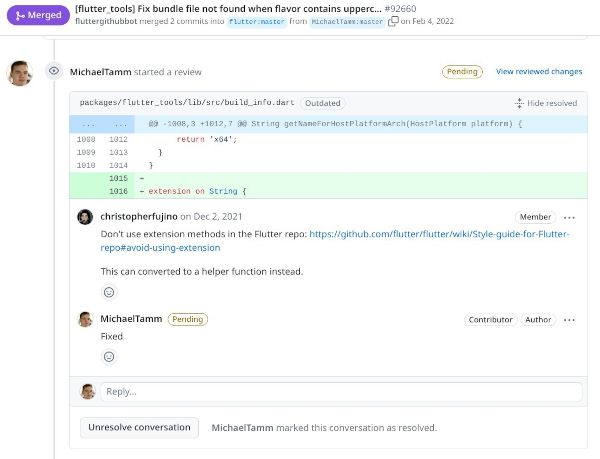Click the copy branch name icon
This screenshot has height=459, width=600.
tap(393, 21)
